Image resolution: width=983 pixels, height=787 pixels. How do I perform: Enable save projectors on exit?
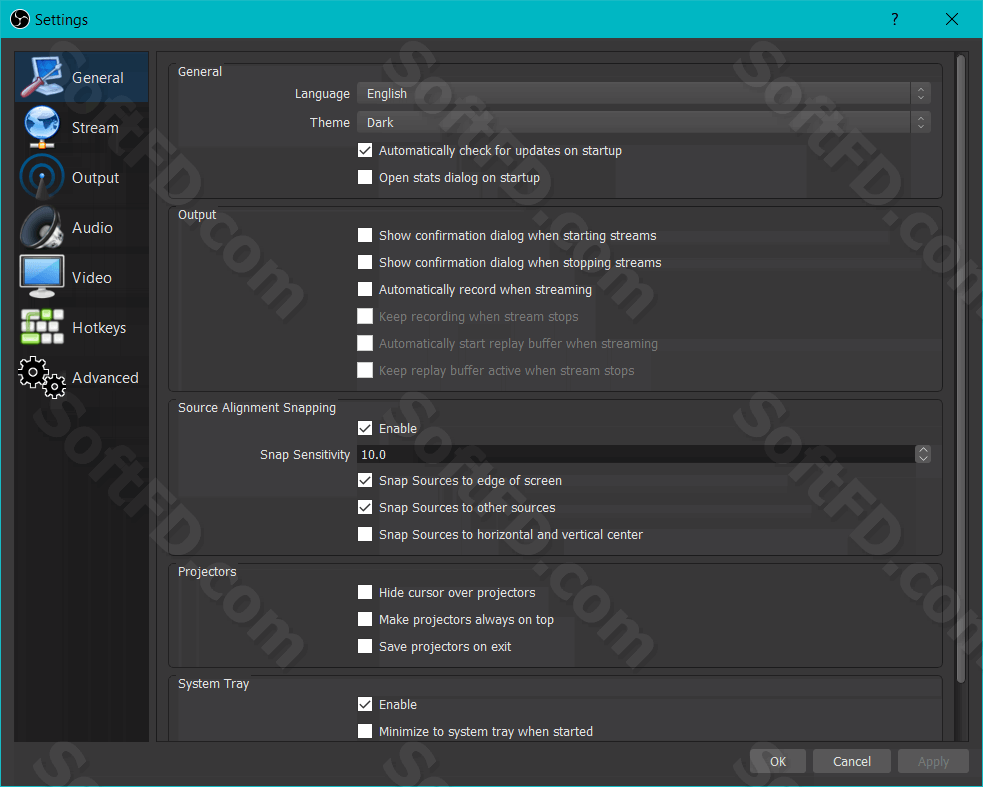coord(365,647)
